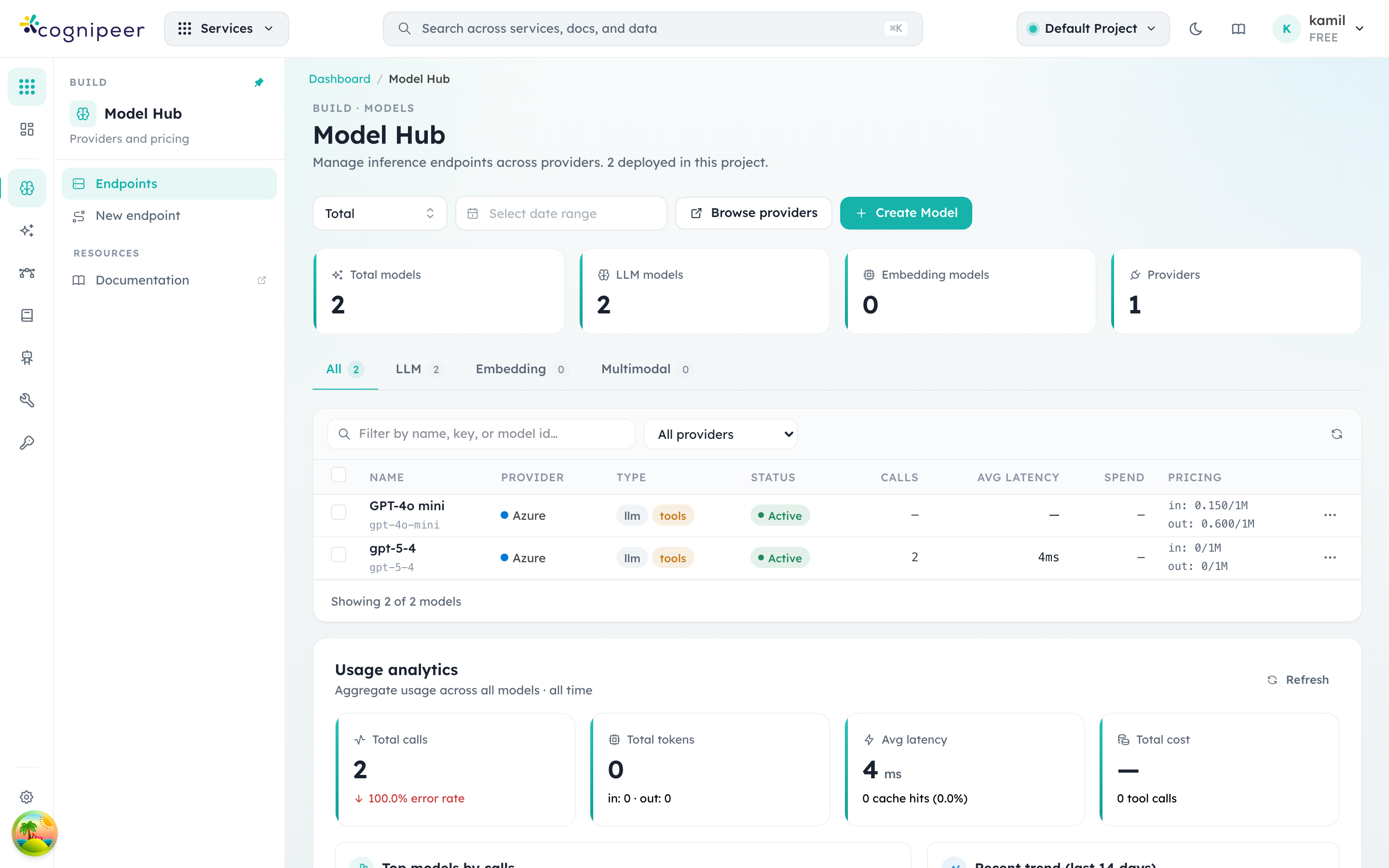Screen dimensions: 1389x868
Task: Open the Services dropdown
Action: pos(227,29)
